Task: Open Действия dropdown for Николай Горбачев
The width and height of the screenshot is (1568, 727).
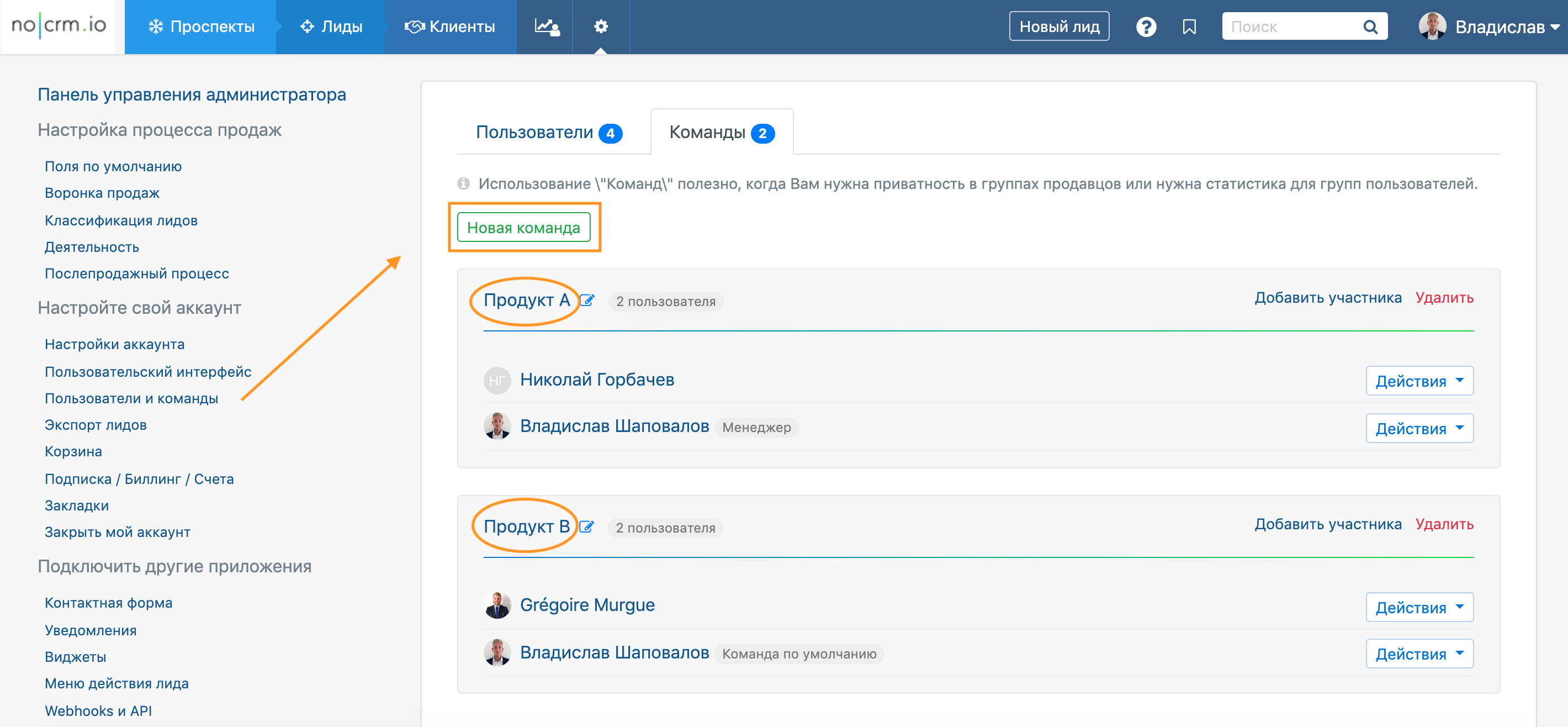Action: pyautogui.click(x=1419, y=381)
